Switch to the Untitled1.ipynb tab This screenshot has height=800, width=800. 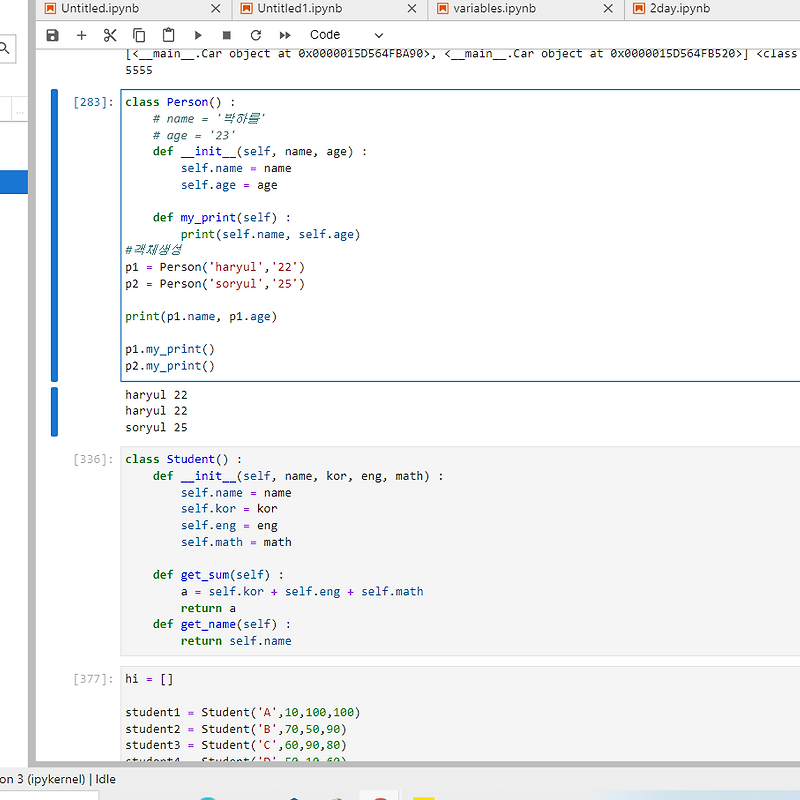(299, 9)
